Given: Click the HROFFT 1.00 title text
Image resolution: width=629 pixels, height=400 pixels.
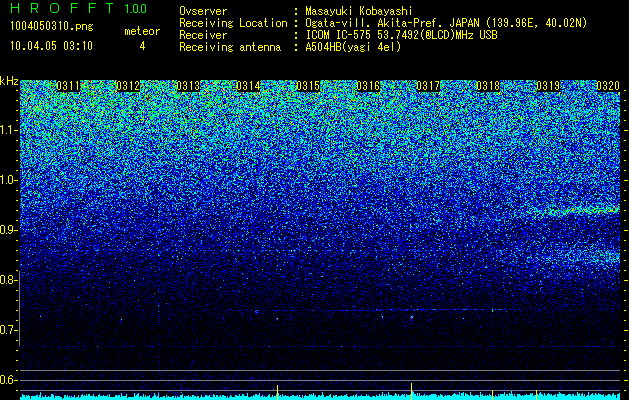Looking at the screenshot, I should pyautogui.click(x=79, y=8).
